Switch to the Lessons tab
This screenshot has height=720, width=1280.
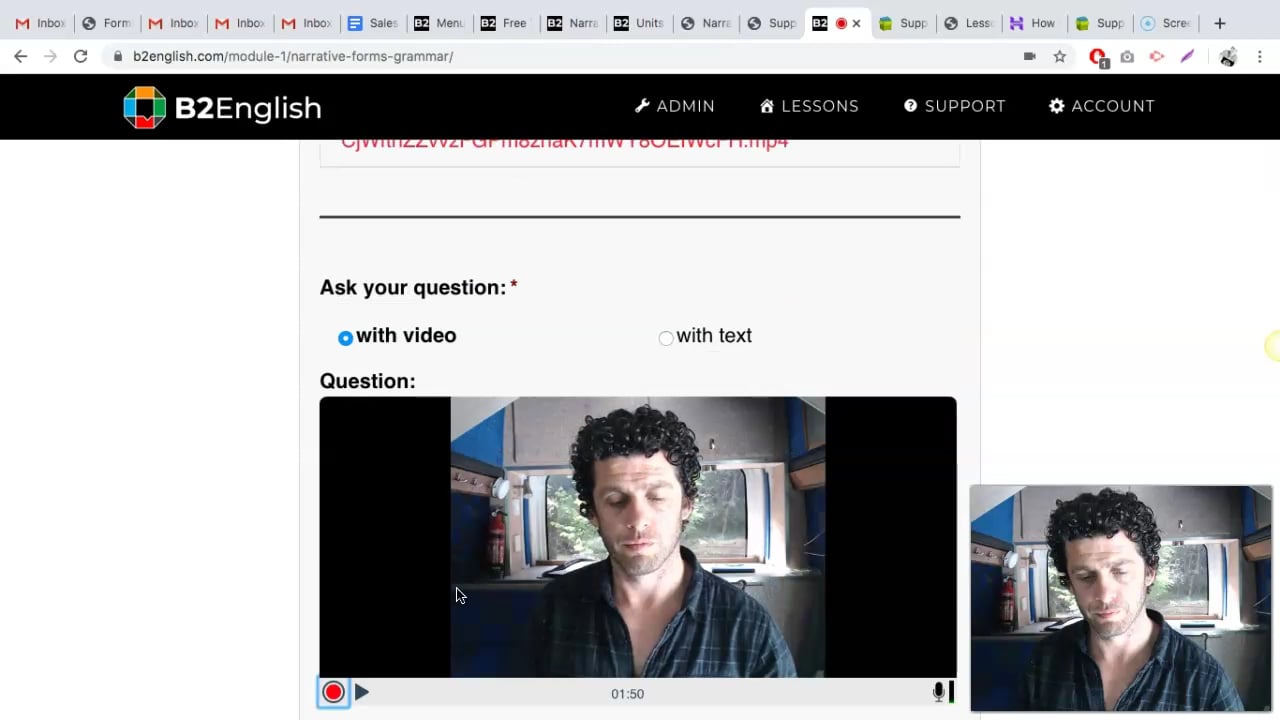(968, 23)
